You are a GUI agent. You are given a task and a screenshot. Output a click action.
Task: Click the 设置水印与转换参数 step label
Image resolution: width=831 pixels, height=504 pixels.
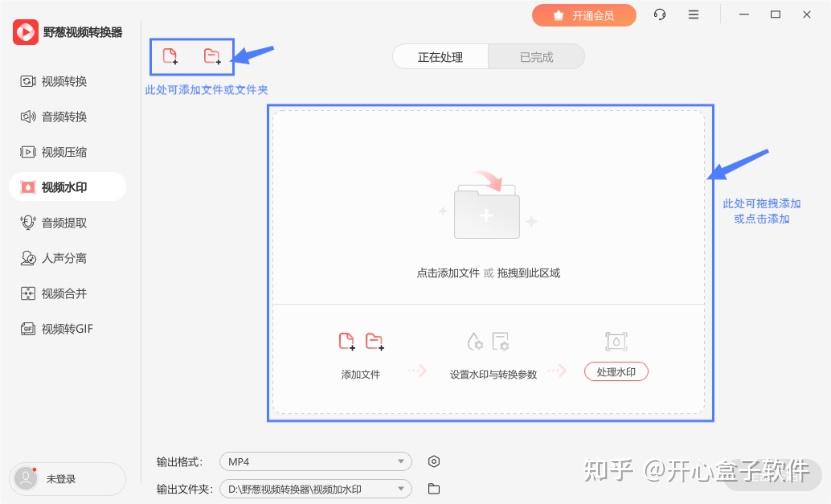coord(493,375)
